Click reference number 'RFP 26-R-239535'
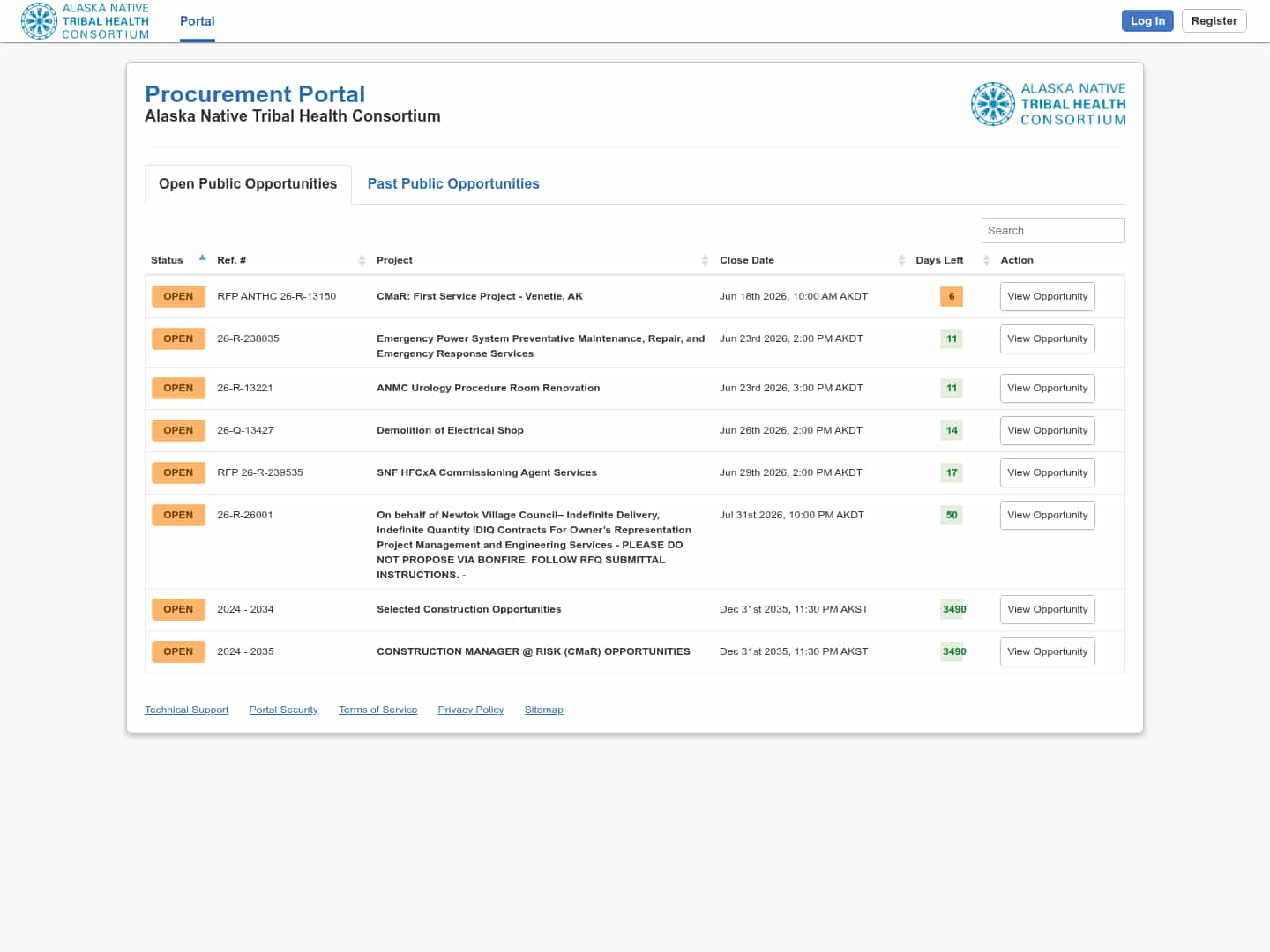Screen dimensions: 1270x952 coord(260,472)
